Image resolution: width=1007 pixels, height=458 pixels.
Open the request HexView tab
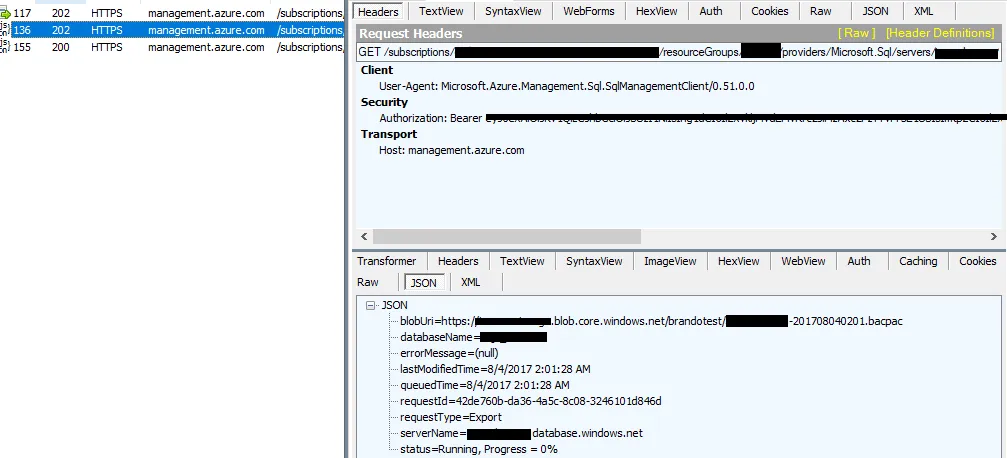[656, 11]
